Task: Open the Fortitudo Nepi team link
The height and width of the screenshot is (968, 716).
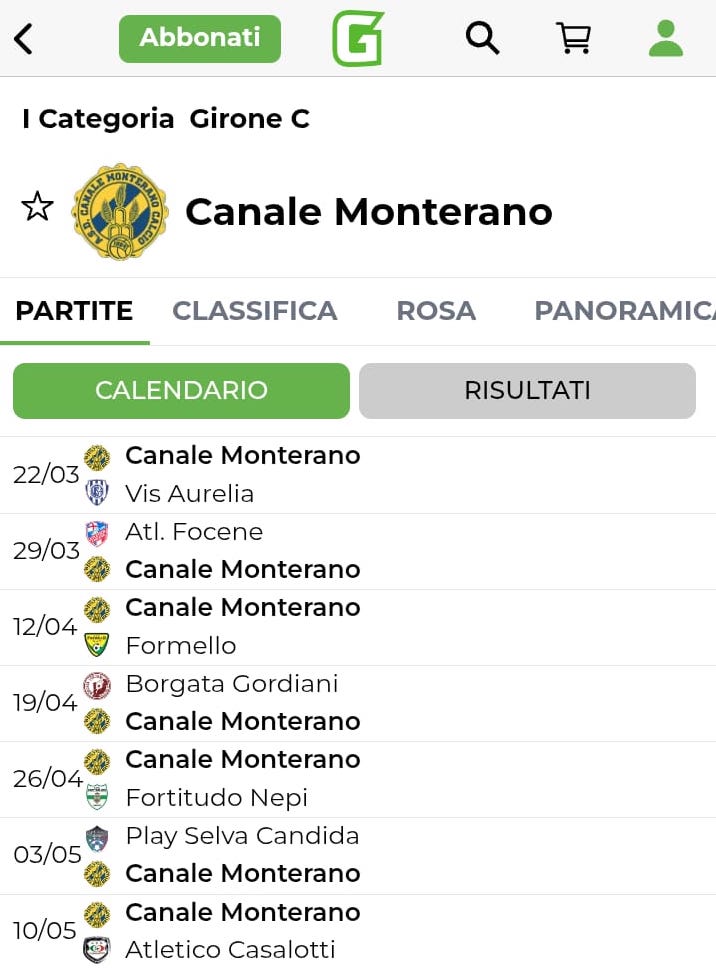Action: coord(216,798)
